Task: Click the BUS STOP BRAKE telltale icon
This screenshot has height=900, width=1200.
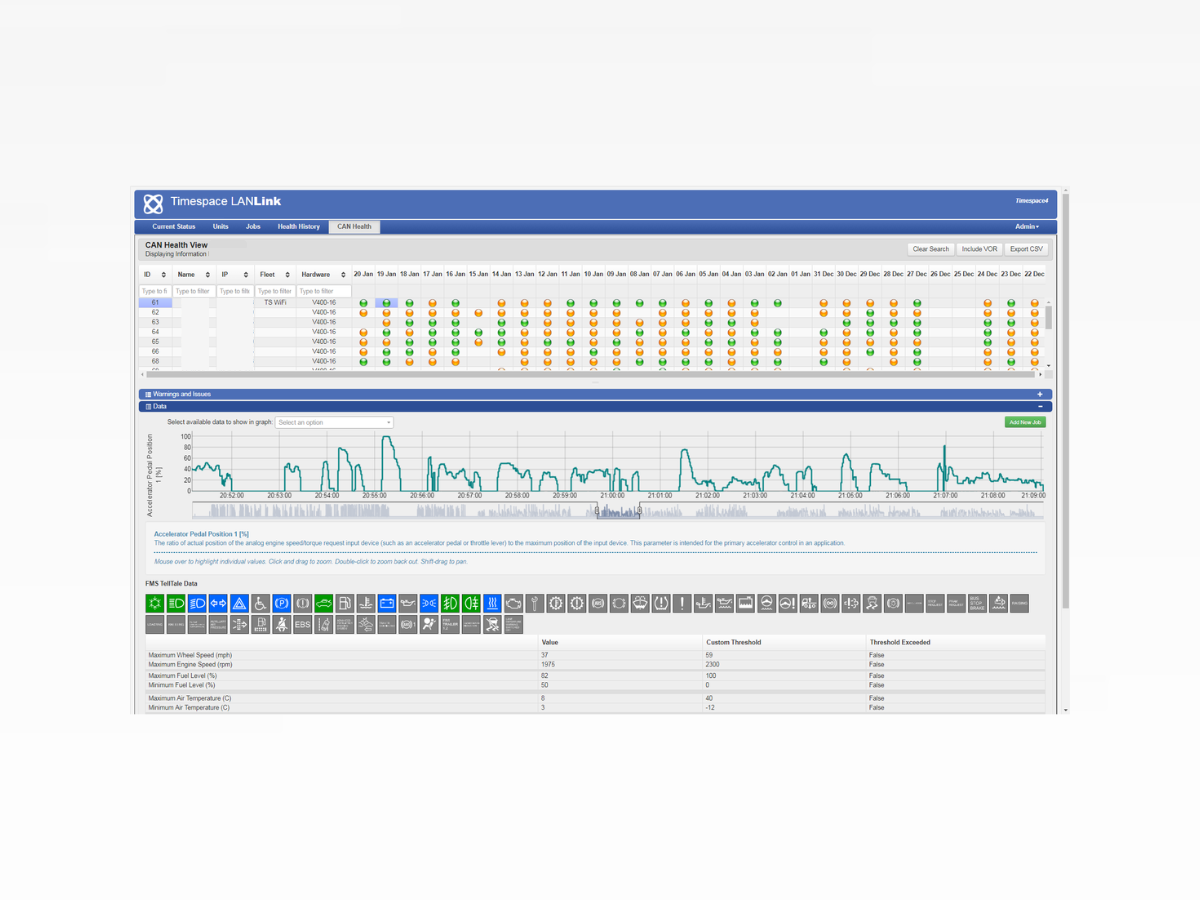Action: 977,603
